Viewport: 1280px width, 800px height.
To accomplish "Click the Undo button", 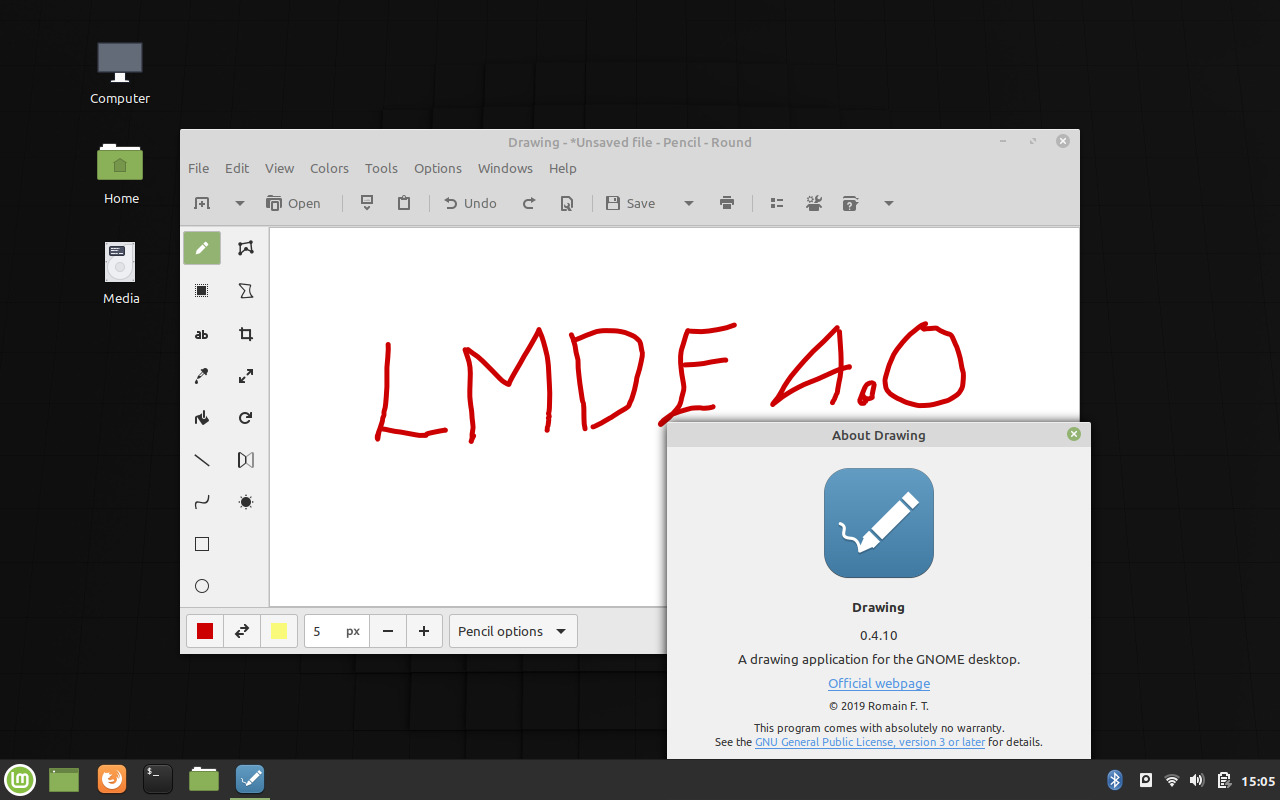I will tap(470, 203).
